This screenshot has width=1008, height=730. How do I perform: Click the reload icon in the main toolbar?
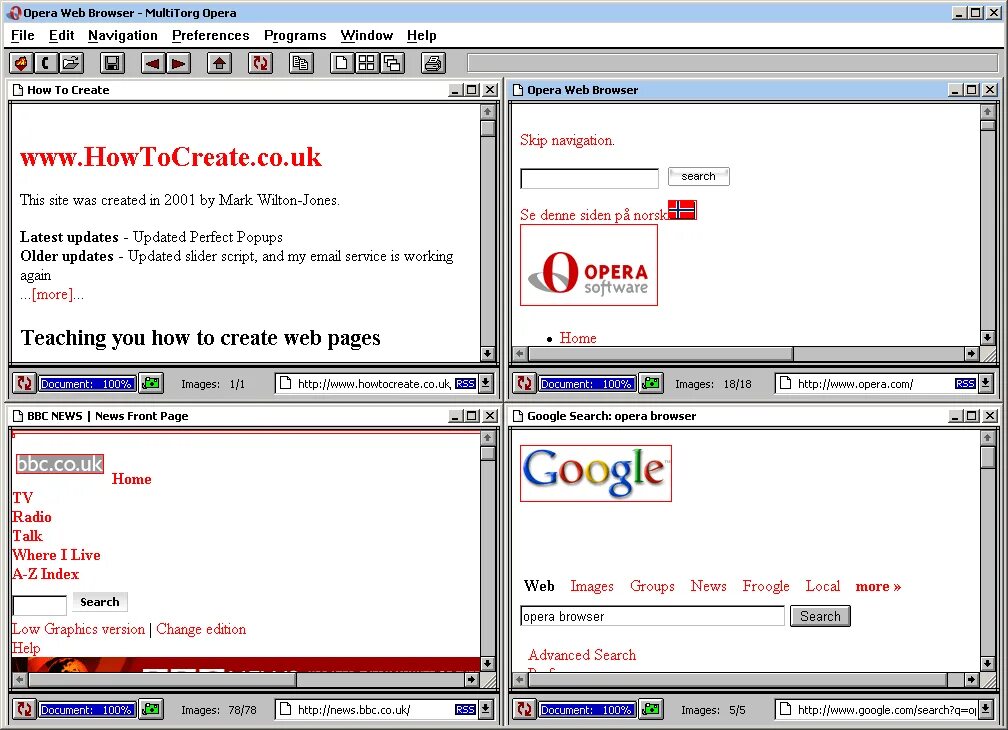tap(260, 63)
